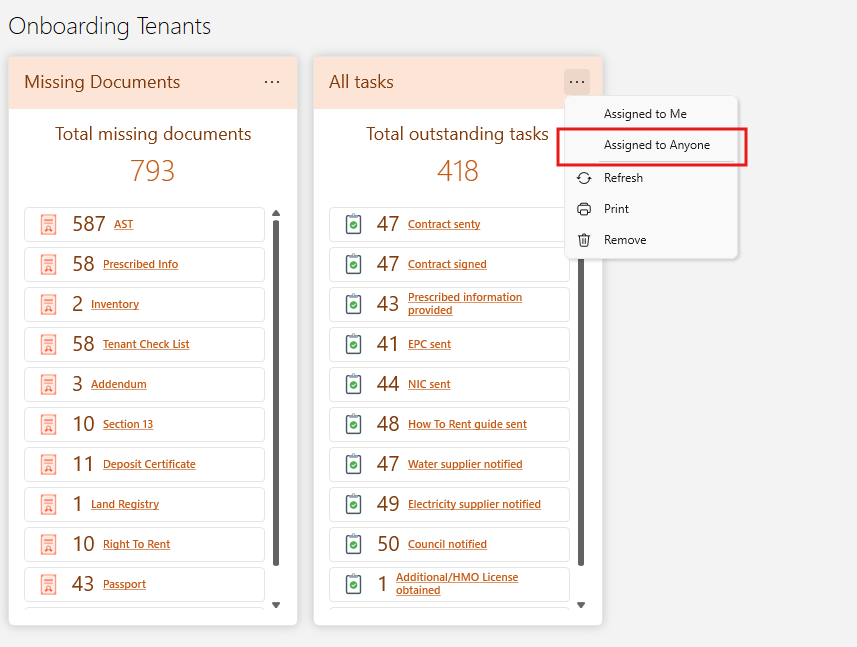857x647 pixels.
Task: Open All tasks more options menu
Action: pyautogui.click(x=576, y=82)
